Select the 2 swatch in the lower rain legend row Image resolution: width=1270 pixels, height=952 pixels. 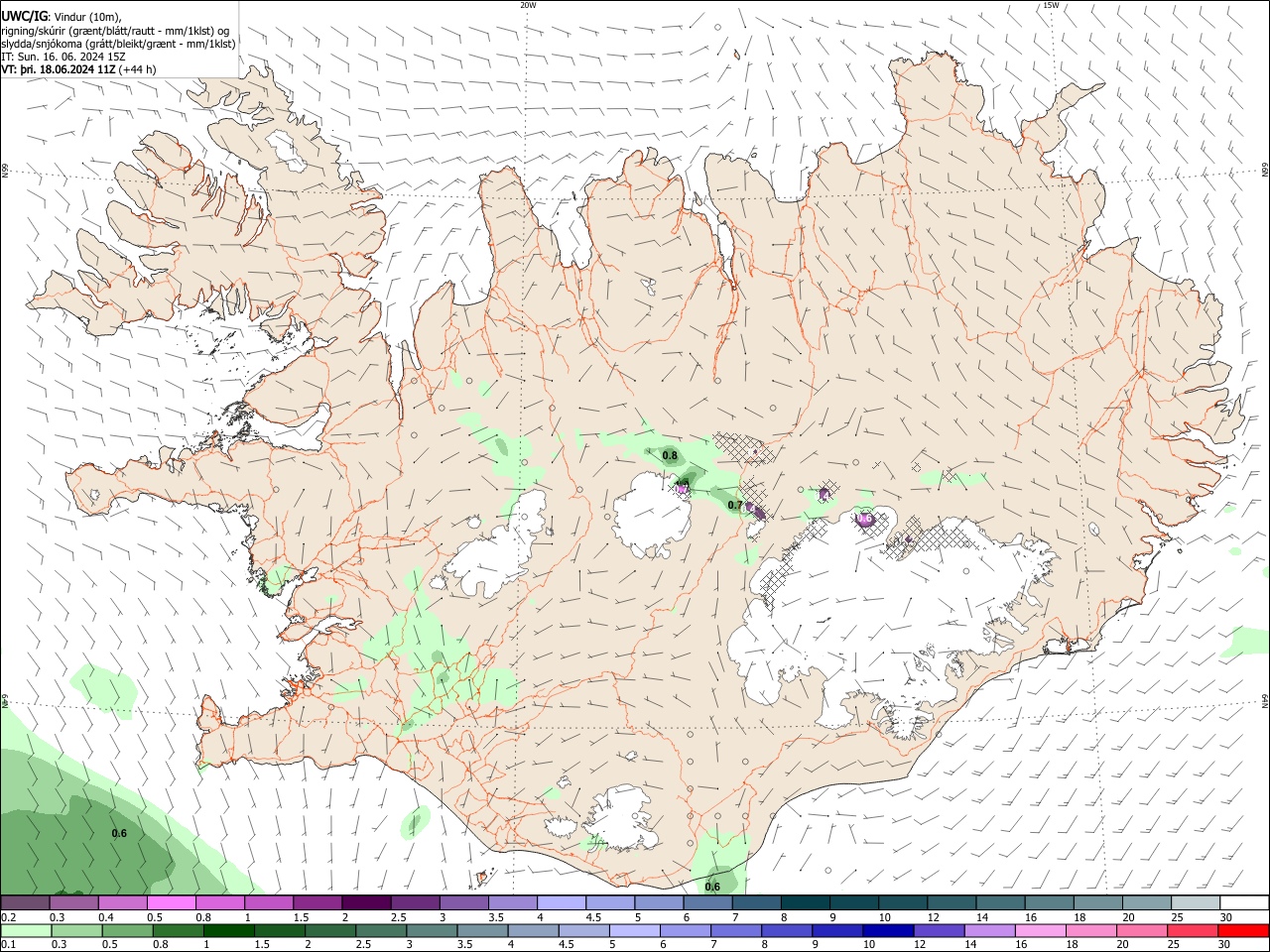329,930
